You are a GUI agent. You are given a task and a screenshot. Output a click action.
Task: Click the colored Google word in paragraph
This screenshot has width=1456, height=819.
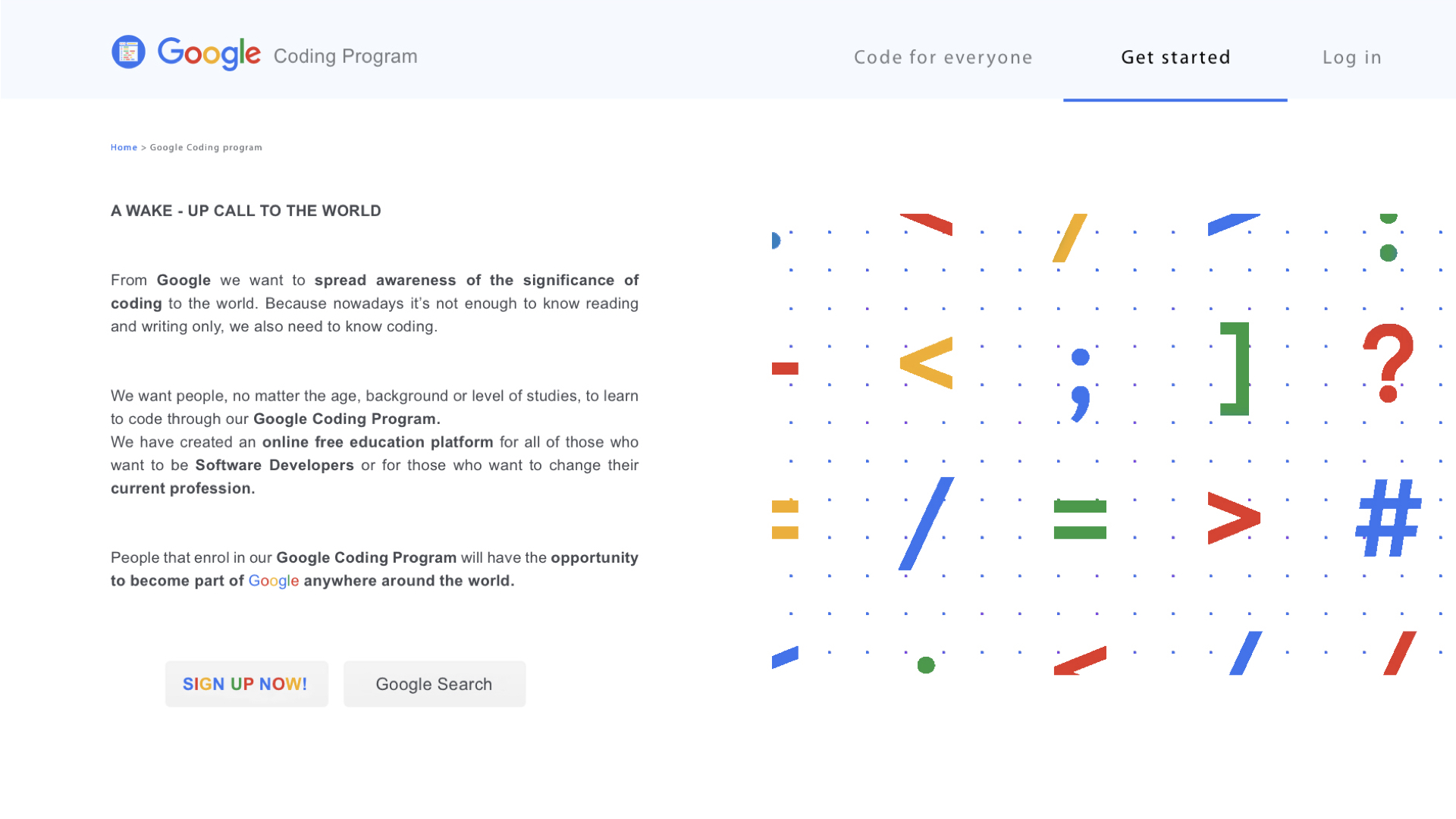(x=274, y=581)
